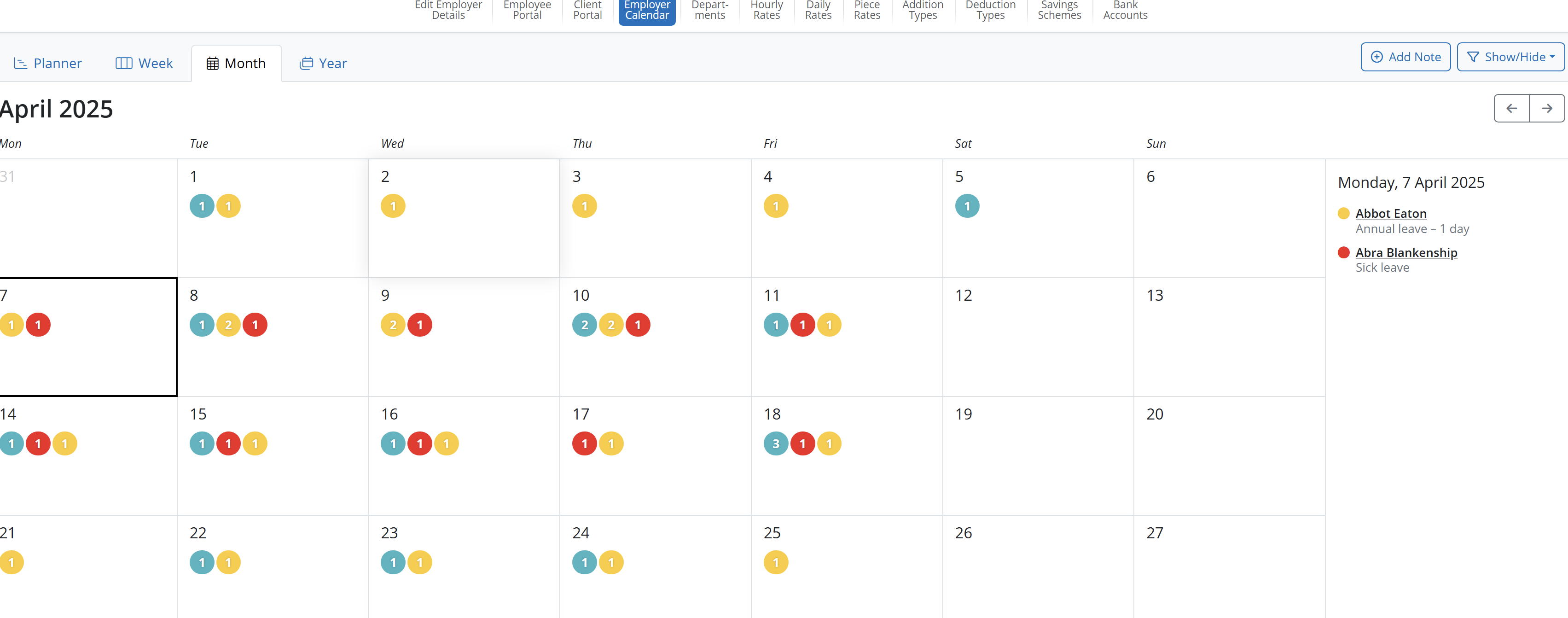Click the red badge on April 10

pyautogui.click(x=638, y=325)
